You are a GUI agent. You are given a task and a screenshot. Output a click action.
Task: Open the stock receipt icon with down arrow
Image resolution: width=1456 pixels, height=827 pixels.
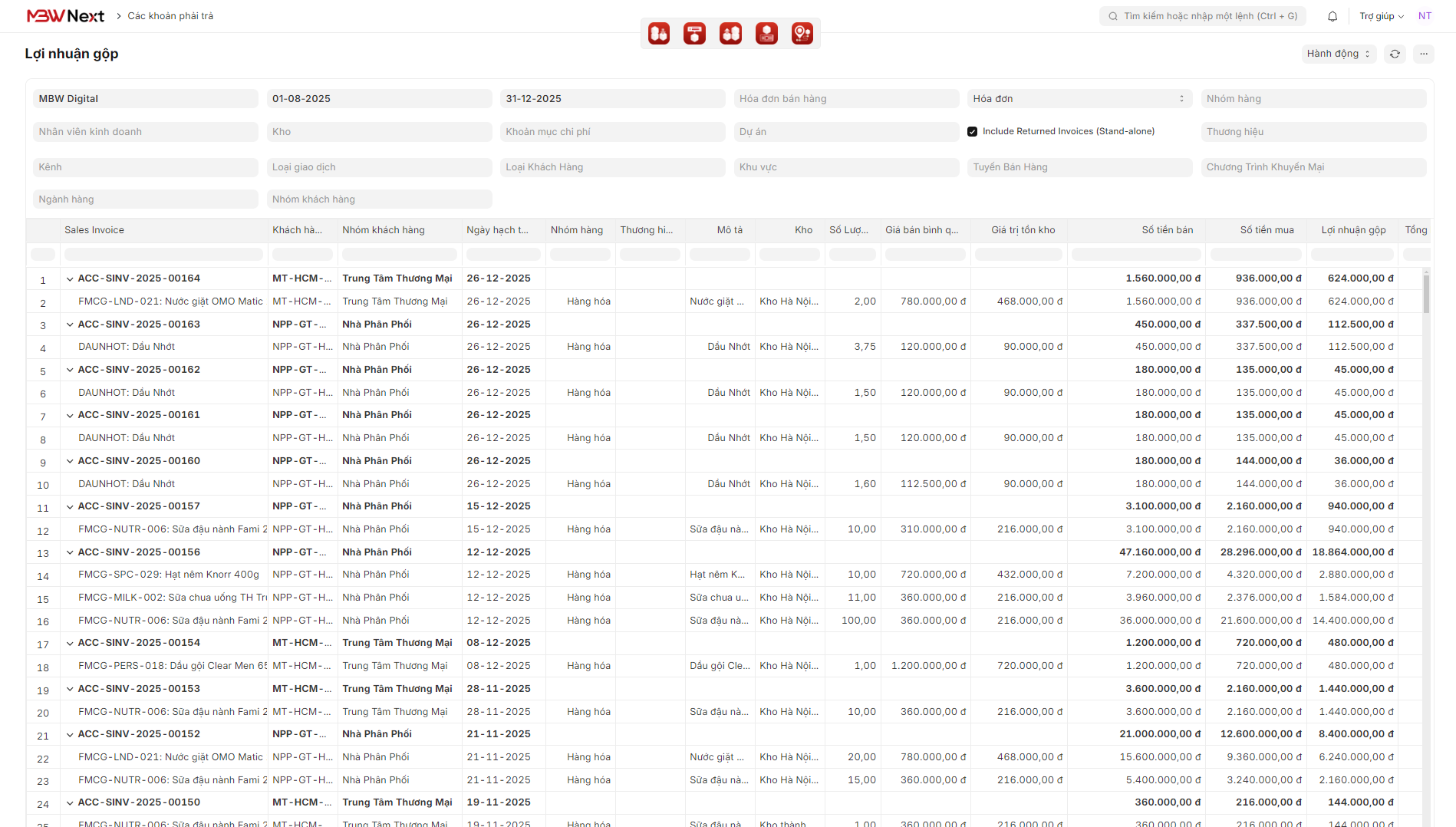[x=659, y=34]
